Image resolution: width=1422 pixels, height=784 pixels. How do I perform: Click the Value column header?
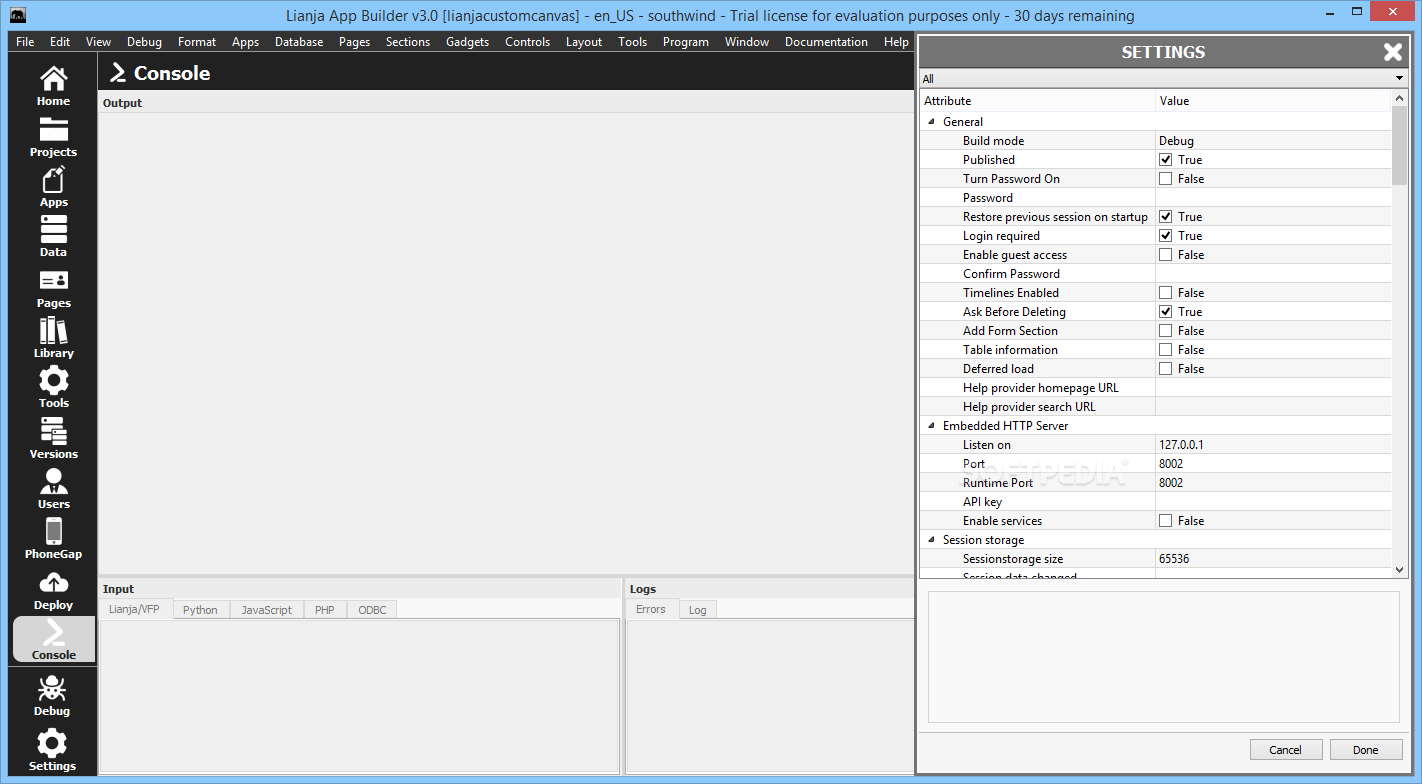[1273, 101]
